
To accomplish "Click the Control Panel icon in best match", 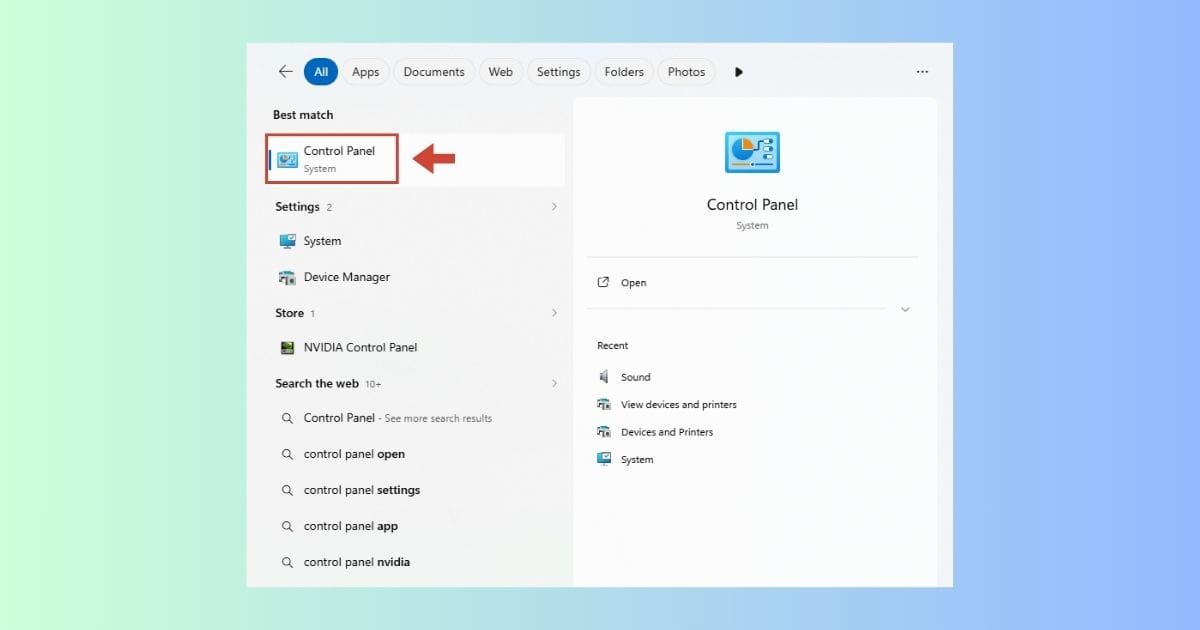I will [287, 160].
